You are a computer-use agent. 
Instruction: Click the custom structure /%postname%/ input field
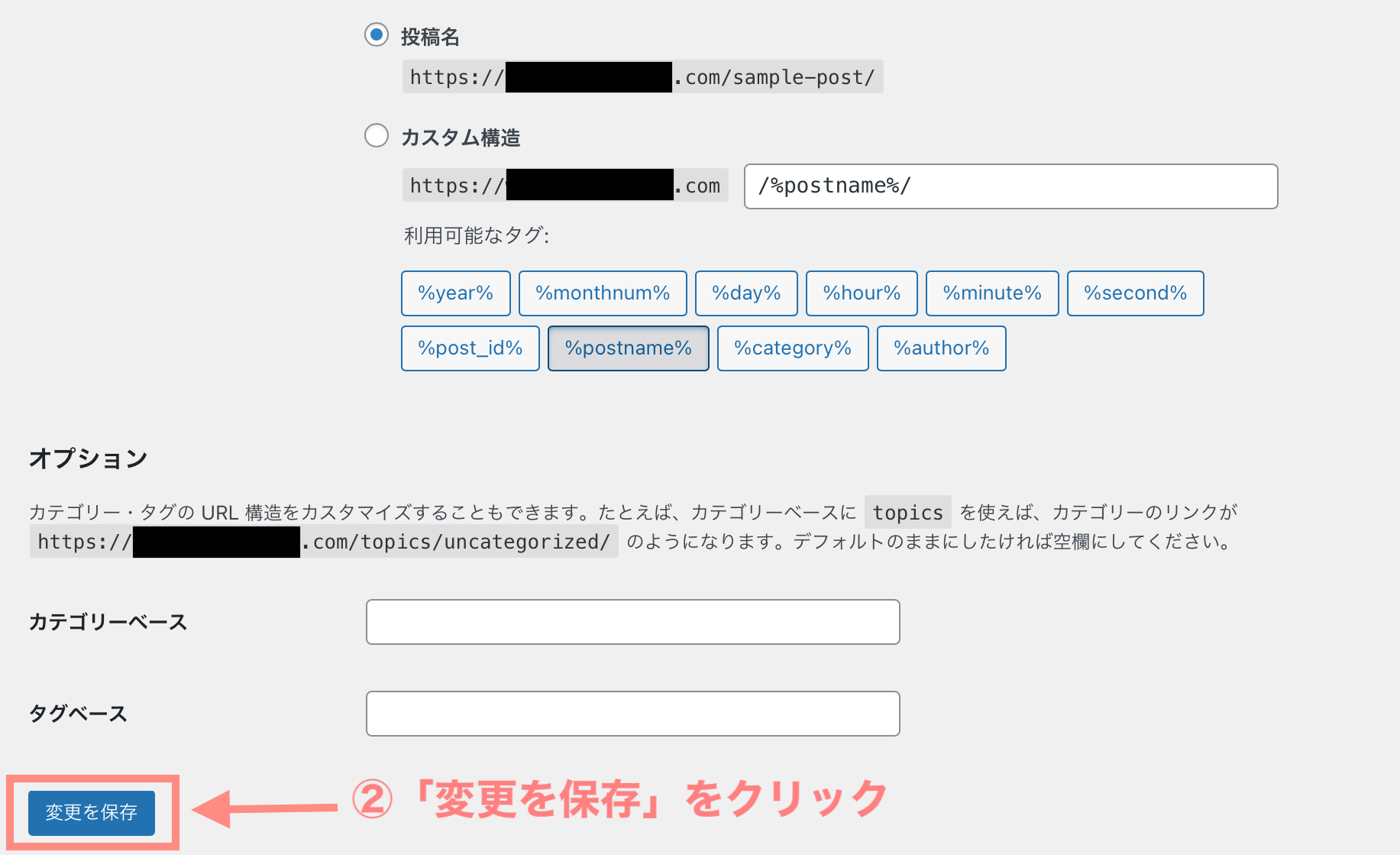1010,186
